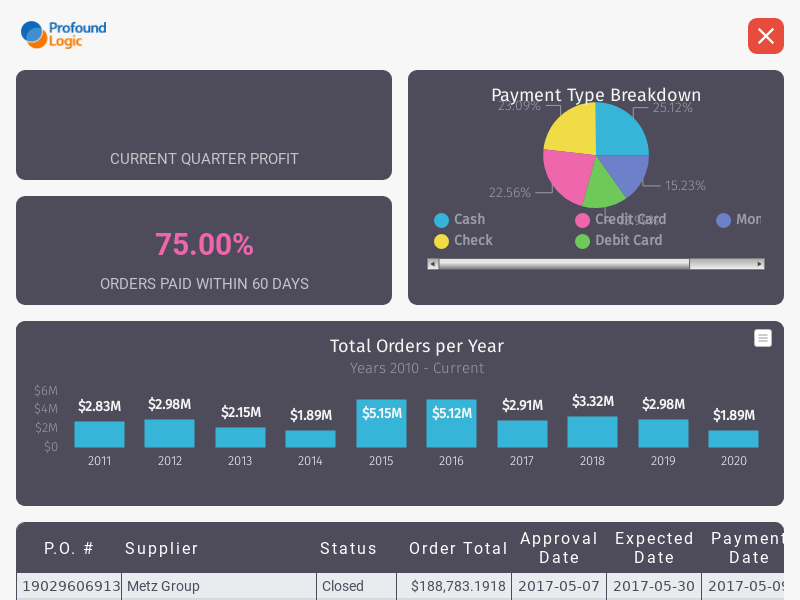The height and width of the screenshot is (600, 800).
Task: Select the blue Cash legend marker
Action: [x=444, y=219]
